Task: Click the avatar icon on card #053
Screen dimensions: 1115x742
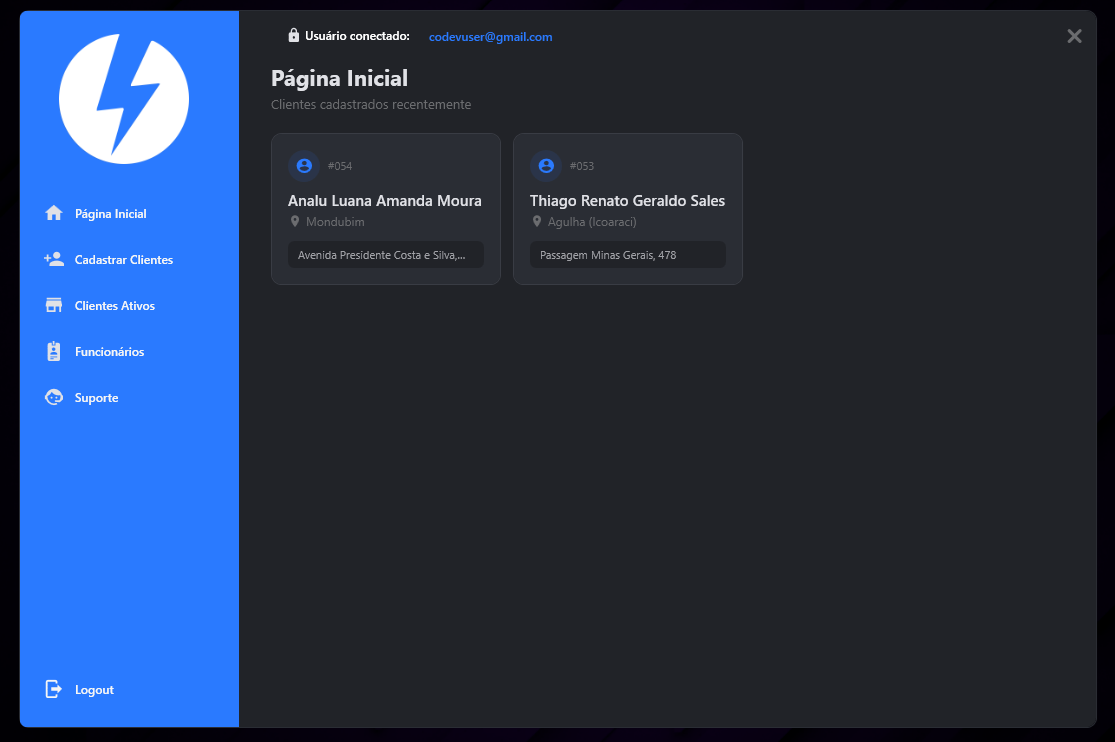Action: (x=546, y=166)
